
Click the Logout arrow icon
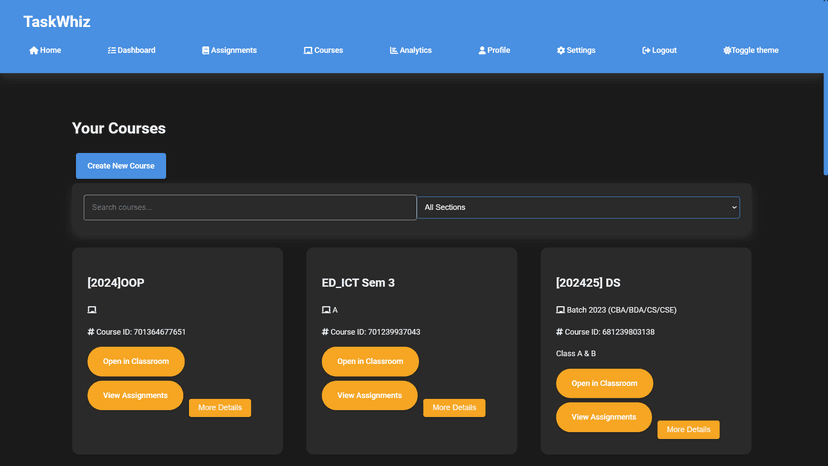(x=646, y=50)
